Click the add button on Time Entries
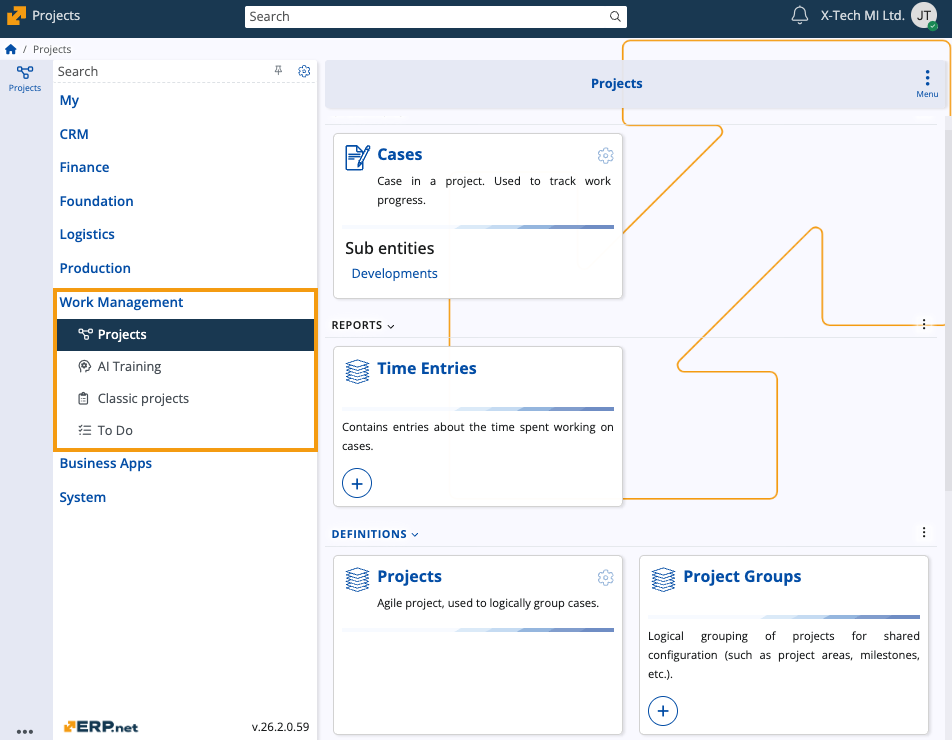This screenshot has width=952, height=740. (x=357, y=484)
